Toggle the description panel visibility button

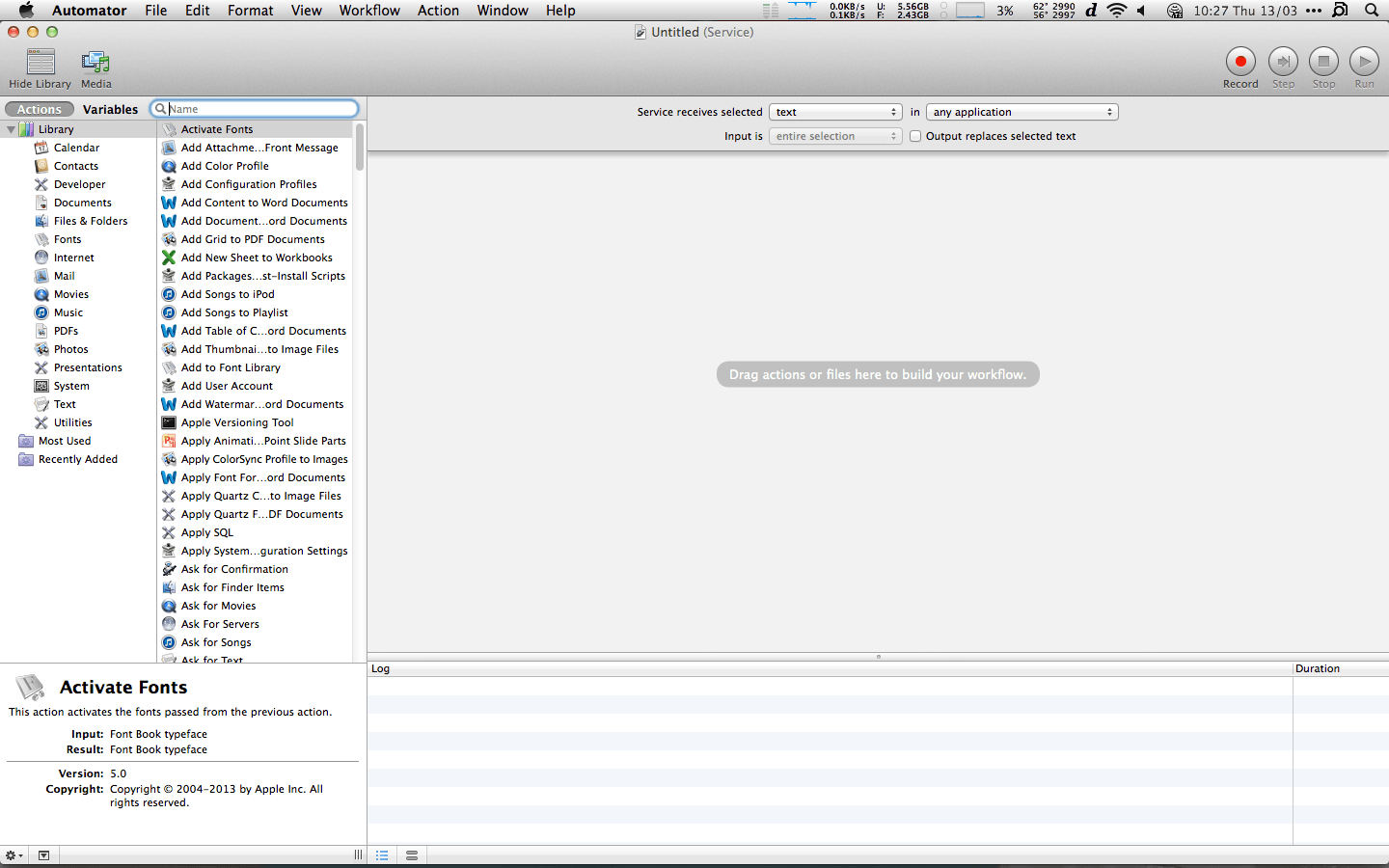coord(43,855)
